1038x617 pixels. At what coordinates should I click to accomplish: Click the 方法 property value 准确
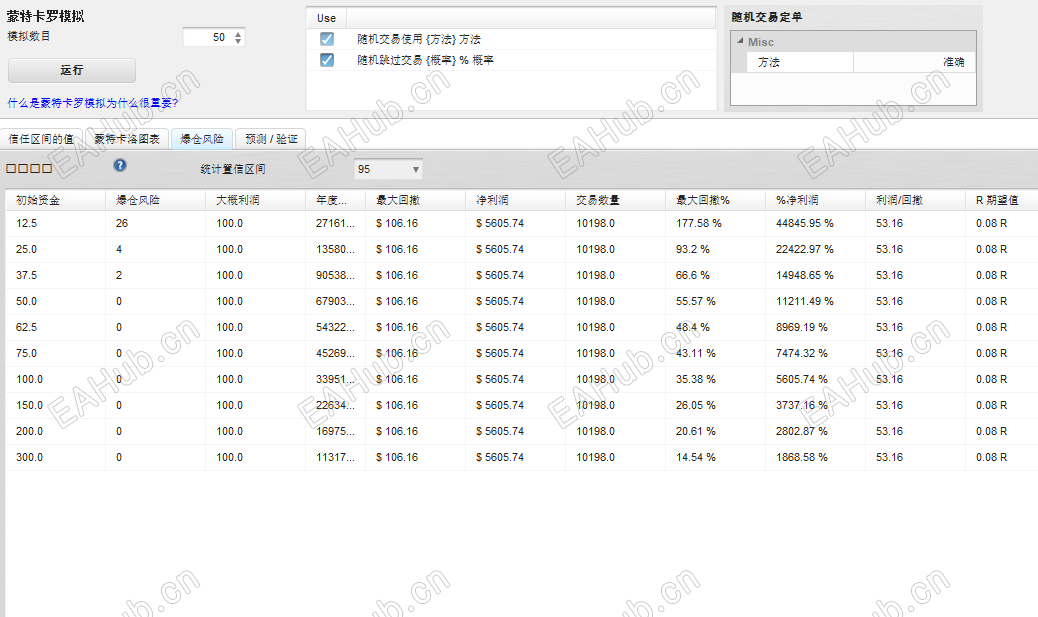tap(915, 62)
